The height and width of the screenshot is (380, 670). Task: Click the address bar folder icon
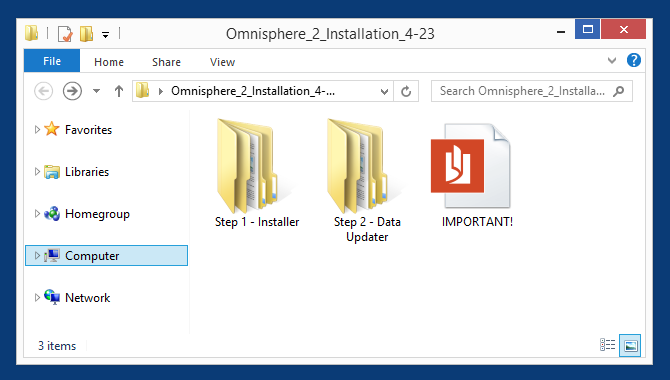143,91
